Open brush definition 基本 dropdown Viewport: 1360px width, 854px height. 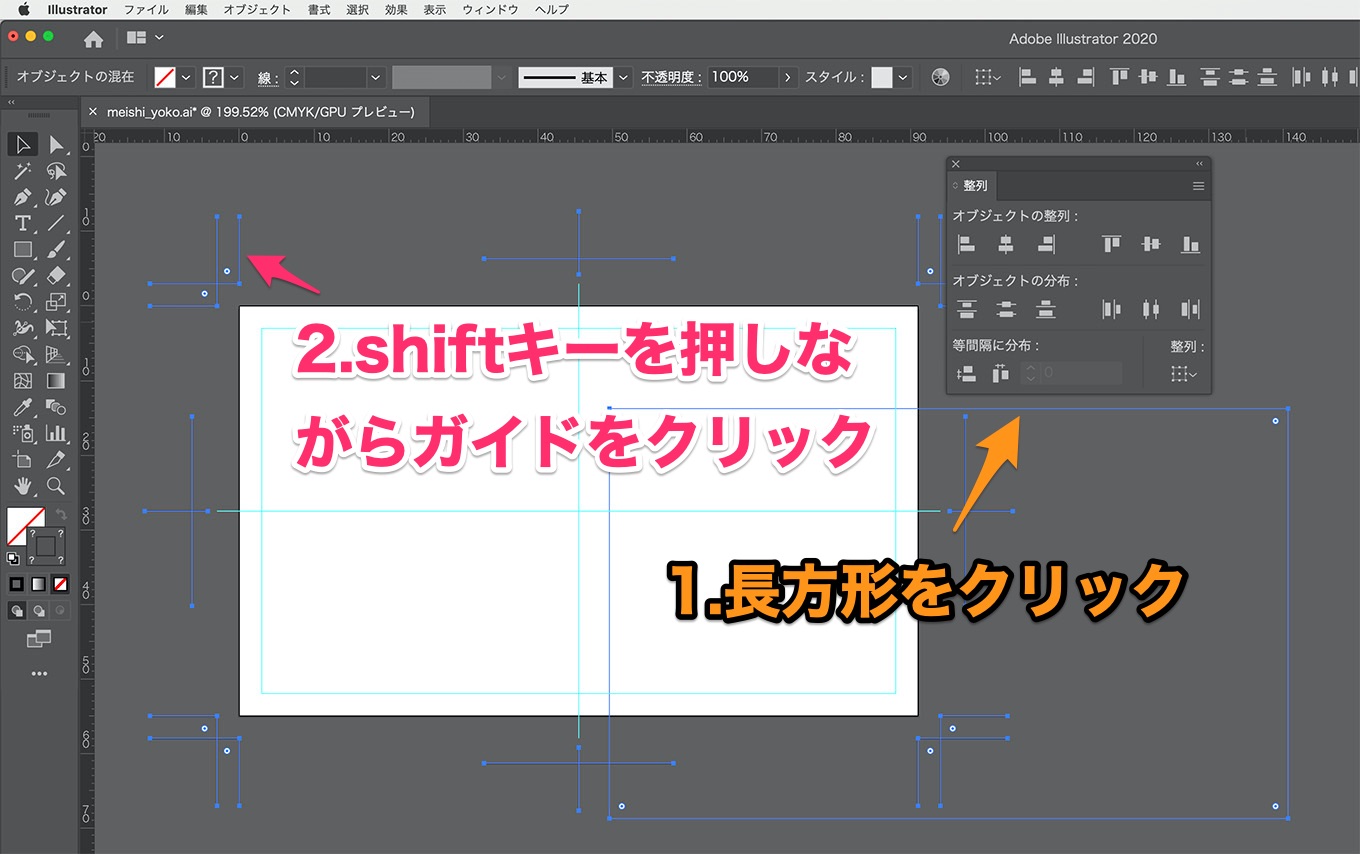click(x=624, y=77)
